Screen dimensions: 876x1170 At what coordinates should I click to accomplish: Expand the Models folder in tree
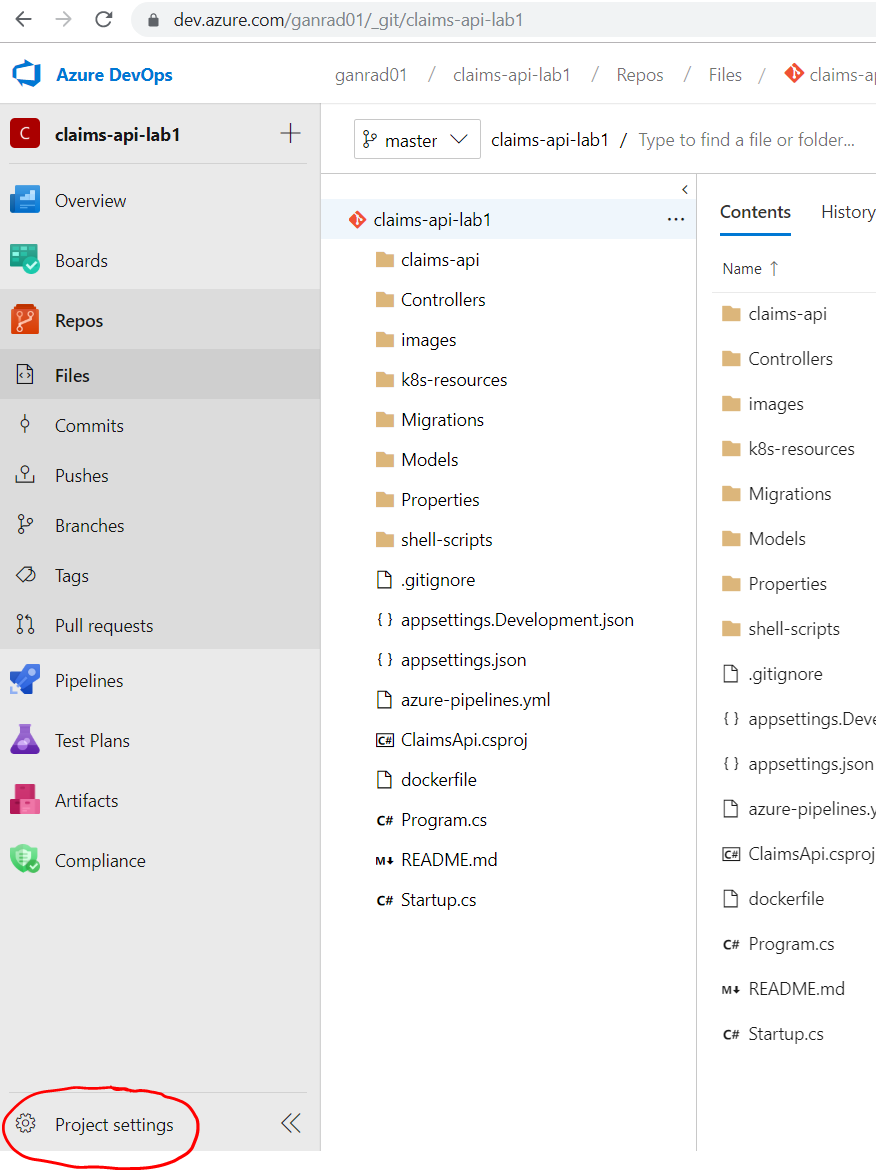pyautogui.click(x=417, y=460)
